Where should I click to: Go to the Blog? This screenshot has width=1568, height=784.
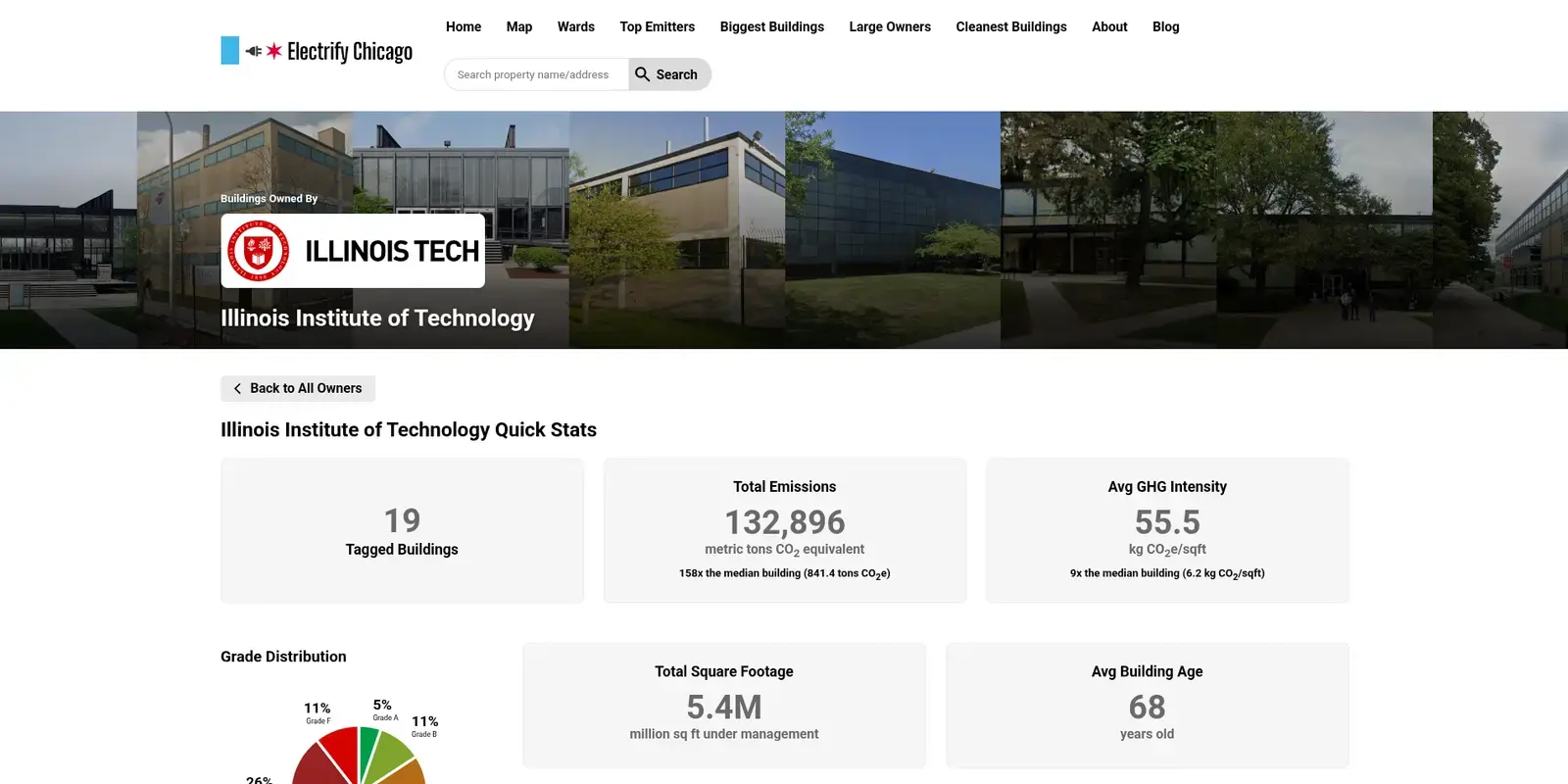1165,26
